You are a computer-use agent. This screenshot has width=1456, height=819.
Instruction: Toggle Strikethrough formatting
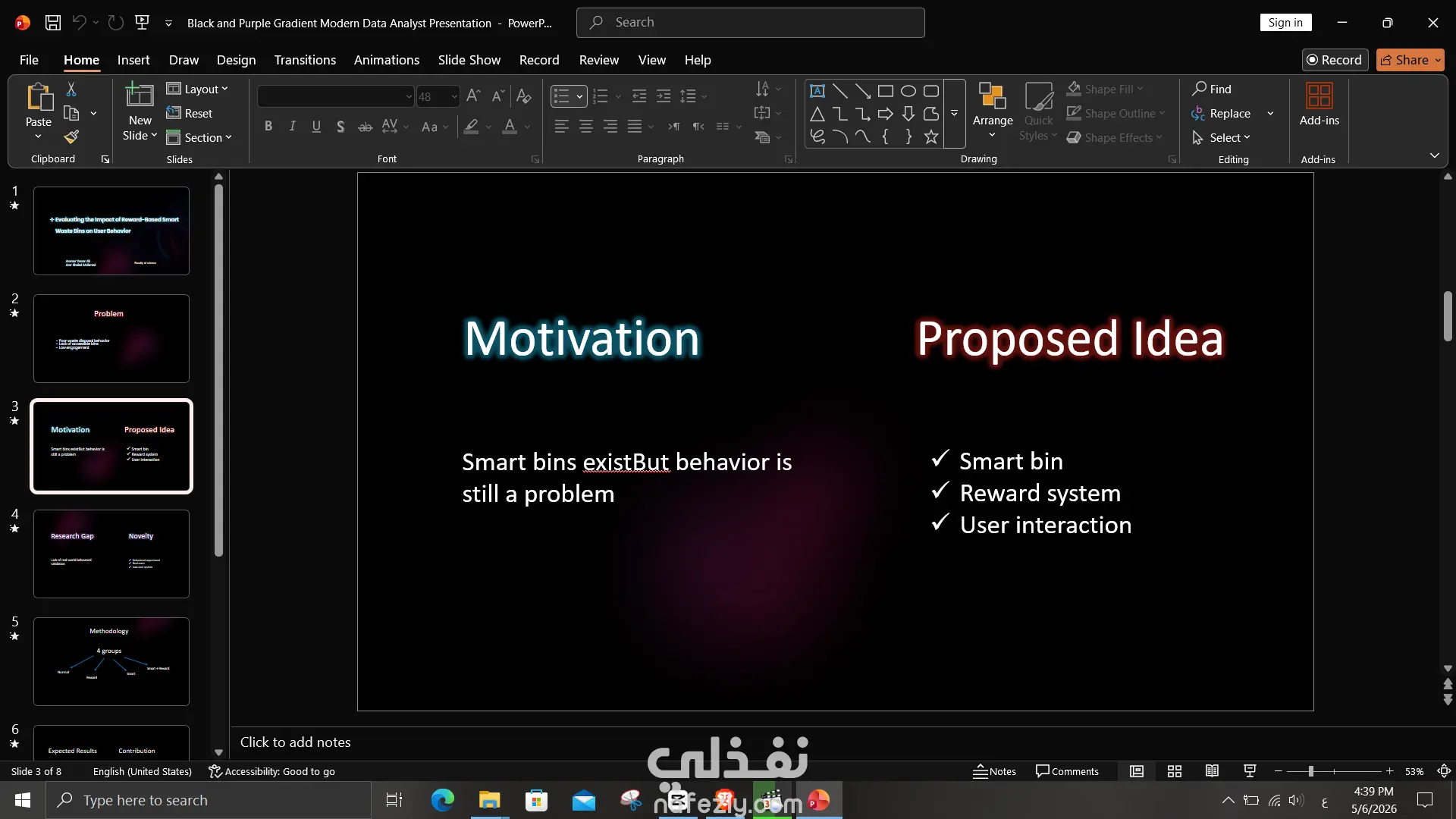click(365, 127)
